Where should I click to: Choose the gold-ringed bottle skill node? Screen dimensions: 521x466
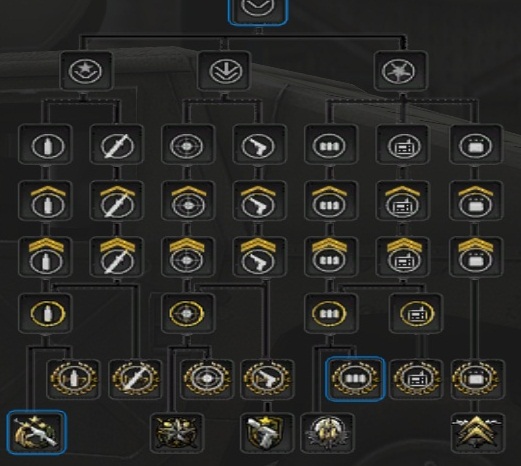[45, 313]
